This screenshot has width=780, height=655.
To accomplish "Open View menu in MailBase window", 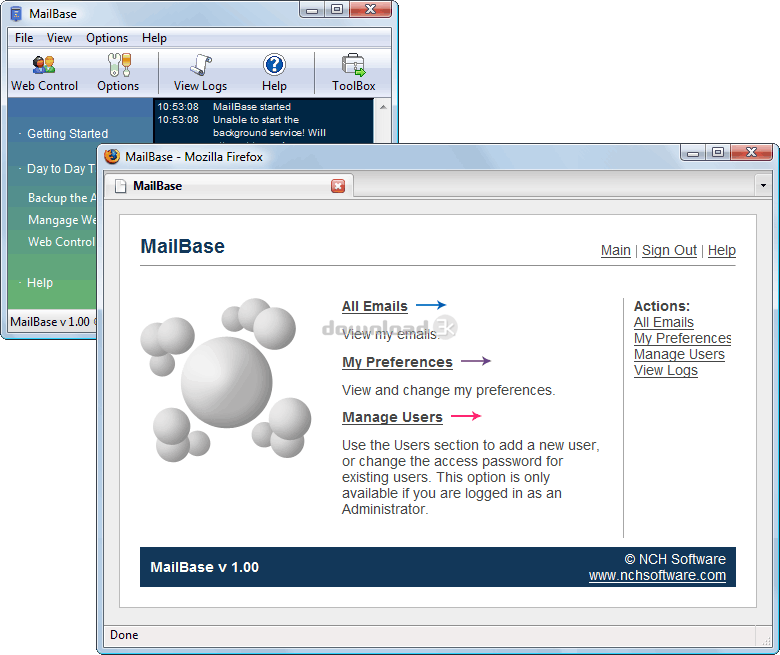I will click(x=59, y=38).
